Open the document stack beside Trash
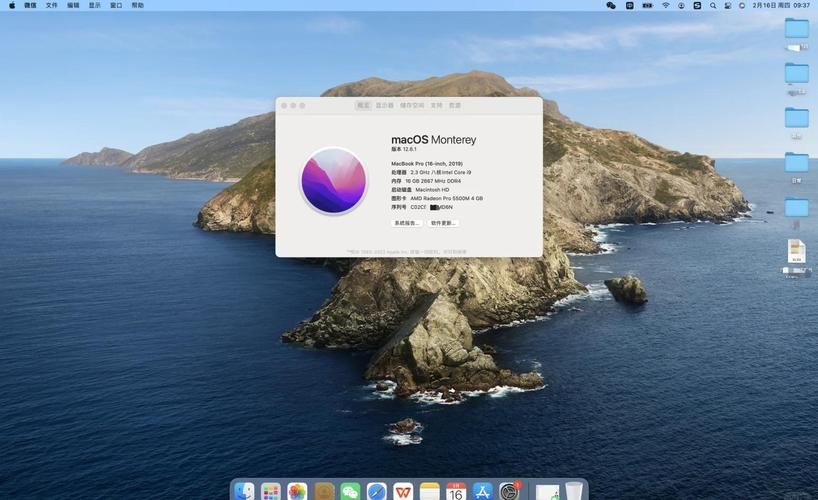This screenshot has height=500, width=818. (547, 492)
